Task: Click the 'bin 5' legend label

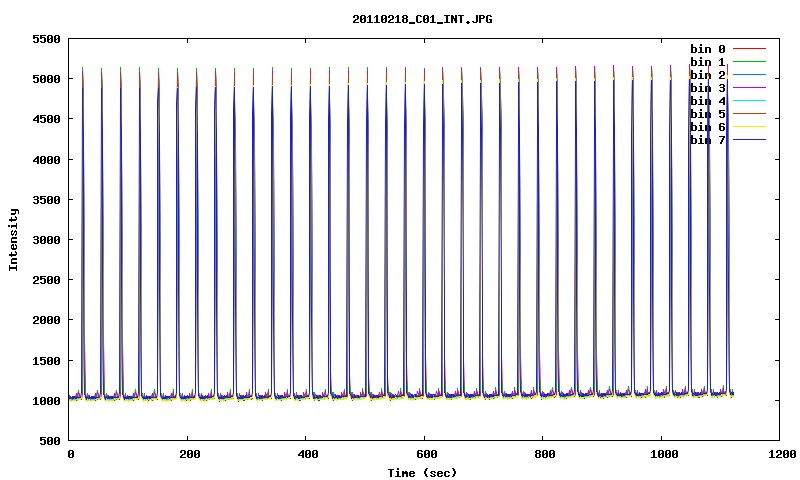Action: pyautogui.click(x=708, y=114)
